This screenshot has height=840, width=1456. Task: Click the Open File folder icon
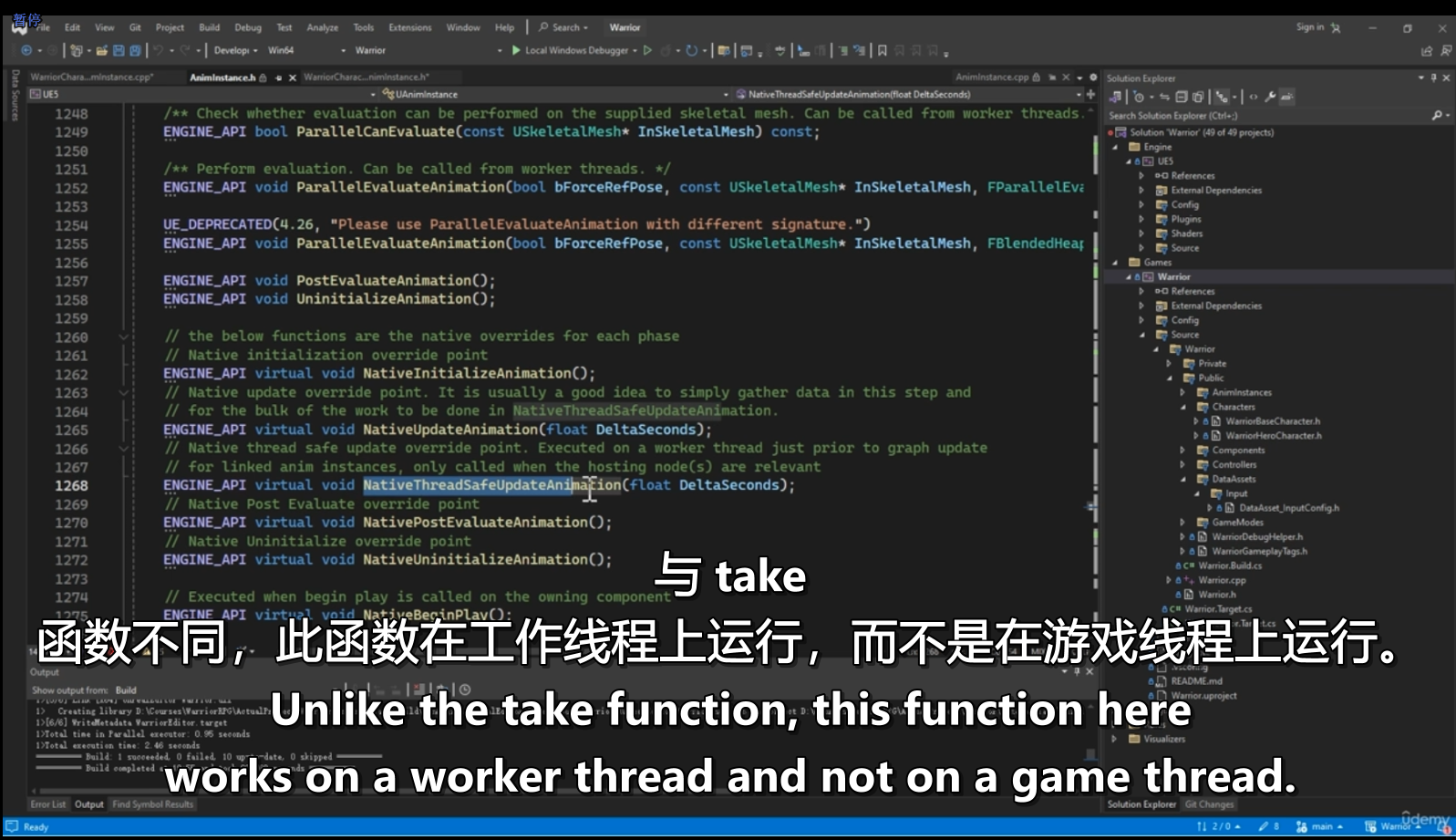(102, 50)
